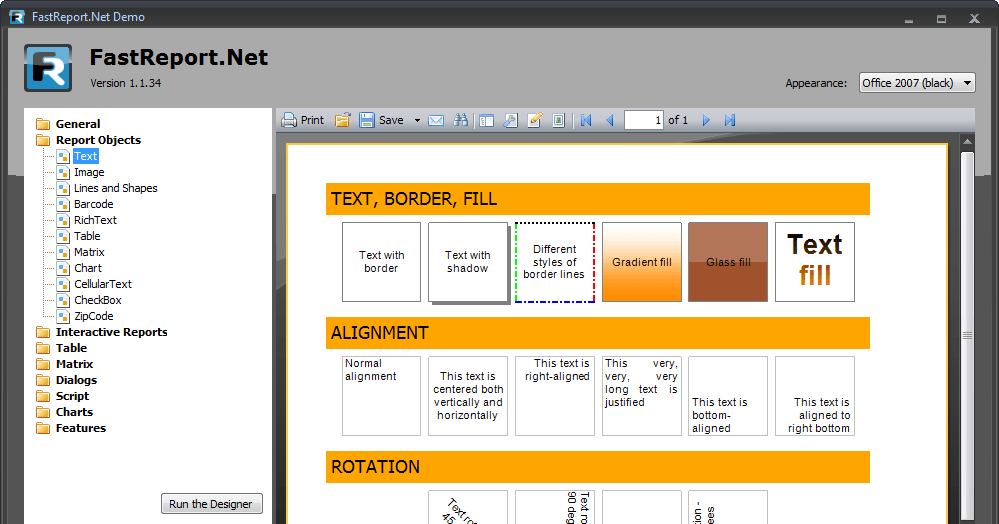Click the Run the Designer button
The height and width of the screenshot is (524, 999).
point(212,504)
